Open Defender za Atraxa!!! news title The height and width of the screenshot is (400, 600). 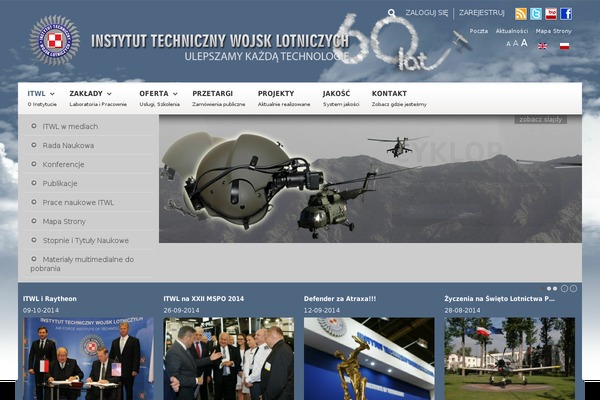click(x=340, y=299)
